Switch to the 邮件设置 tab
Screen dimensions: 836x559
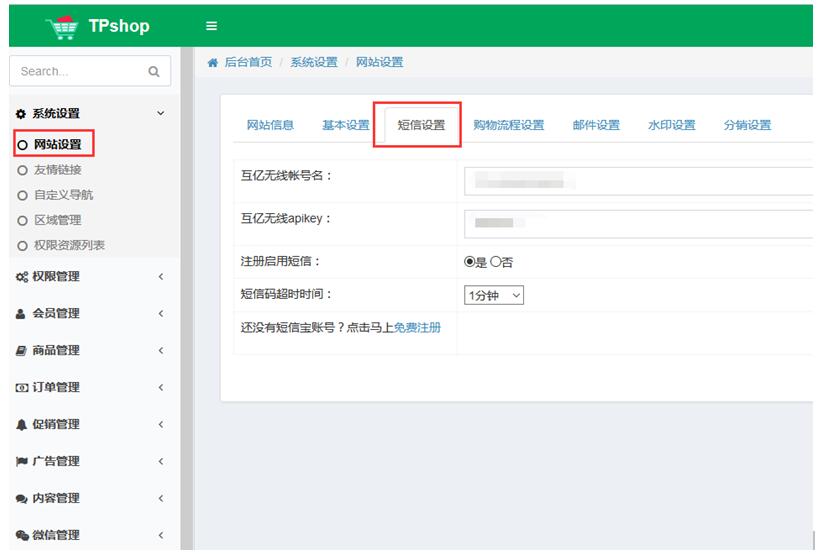596,125
